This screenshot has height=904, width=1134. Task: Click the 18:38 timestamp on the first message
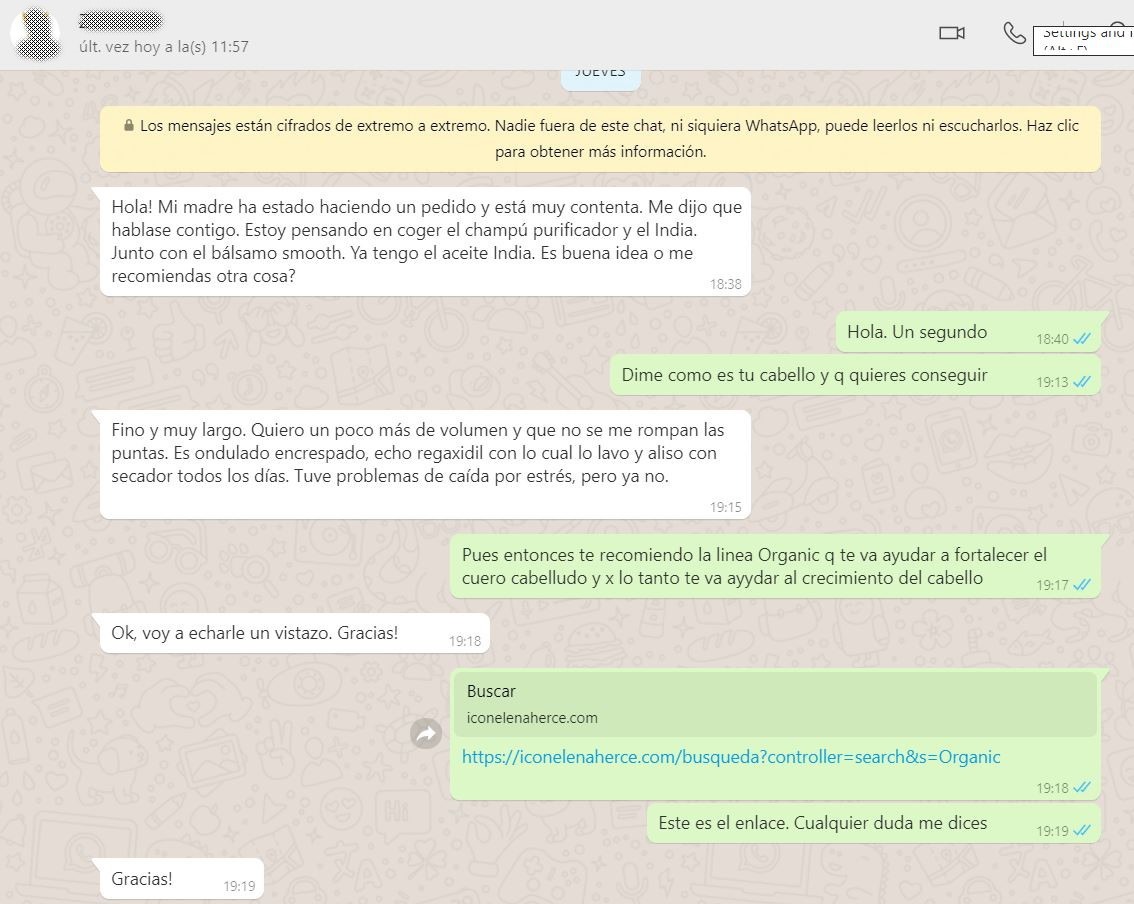coord(725,284)
